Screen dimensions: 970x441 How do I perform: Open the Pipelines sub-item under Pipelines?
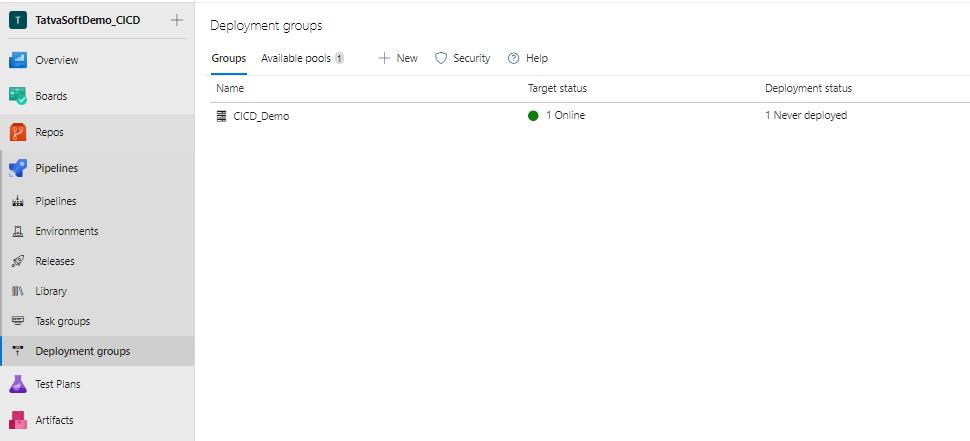[56, 201]
